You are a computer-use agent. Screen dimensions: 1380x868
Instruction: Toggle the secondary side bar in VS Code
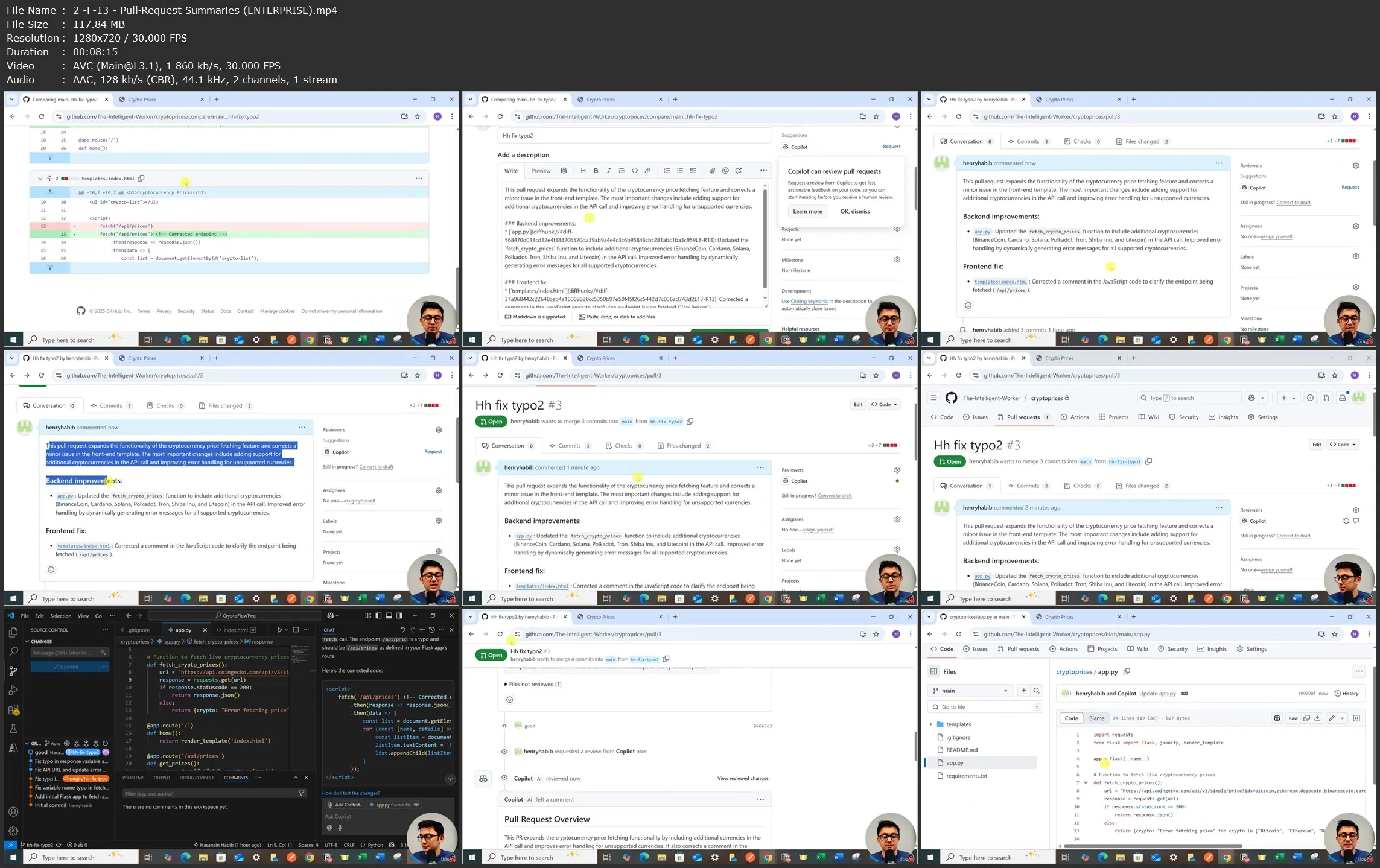click(399, 616)
